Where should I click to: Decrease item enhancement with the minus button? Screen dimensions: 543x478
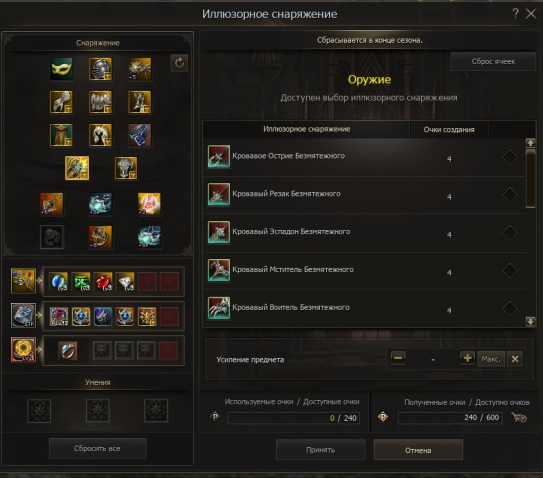tap(398, 358)
